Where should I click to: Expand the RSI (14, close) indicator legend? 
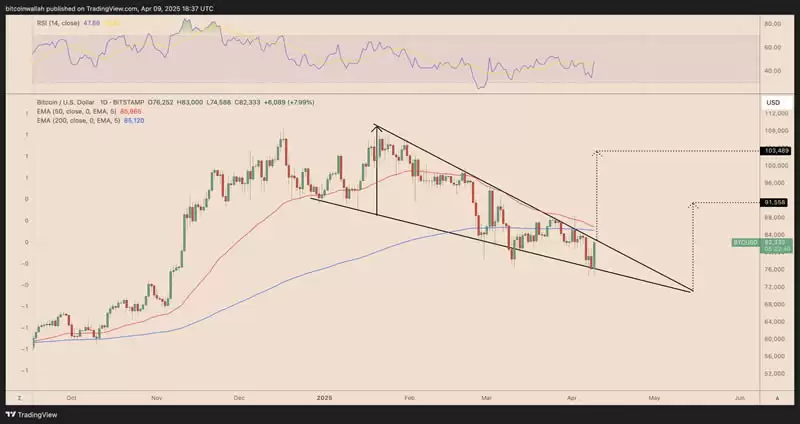[58, 21]
